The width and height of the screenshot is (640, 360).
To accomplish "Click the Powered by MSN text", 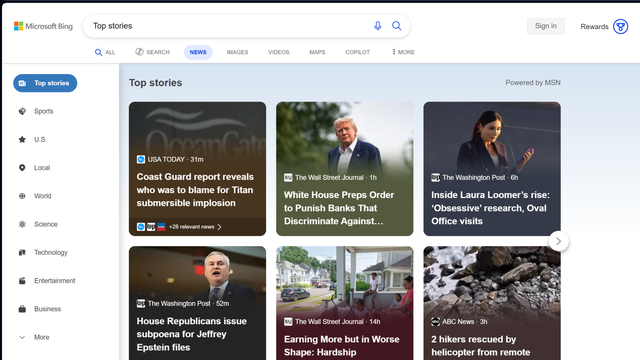I will [533, 82].
